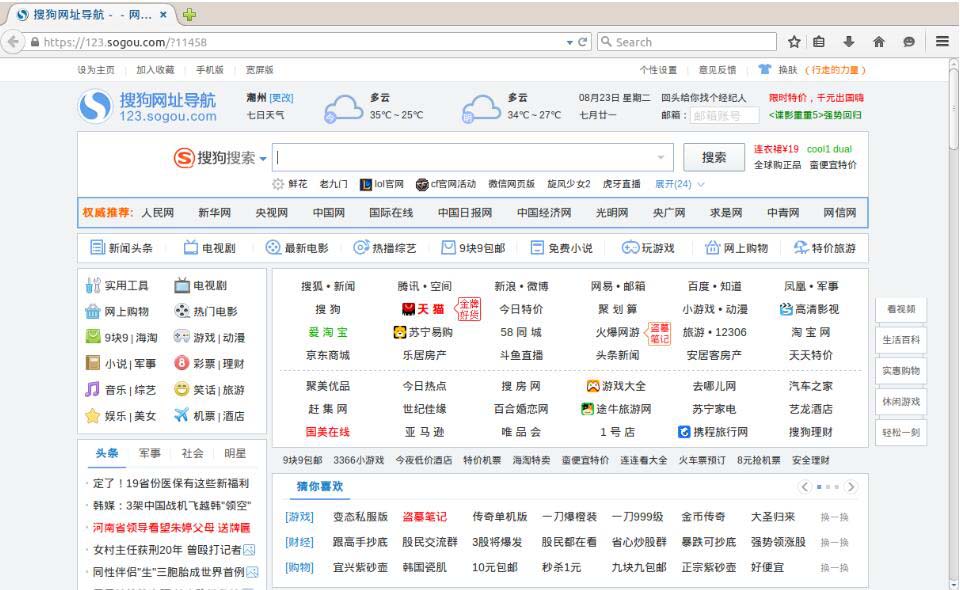Expand the search box suggestion arrow
Viewport: 960px width, 590px height.
[661, 157]
